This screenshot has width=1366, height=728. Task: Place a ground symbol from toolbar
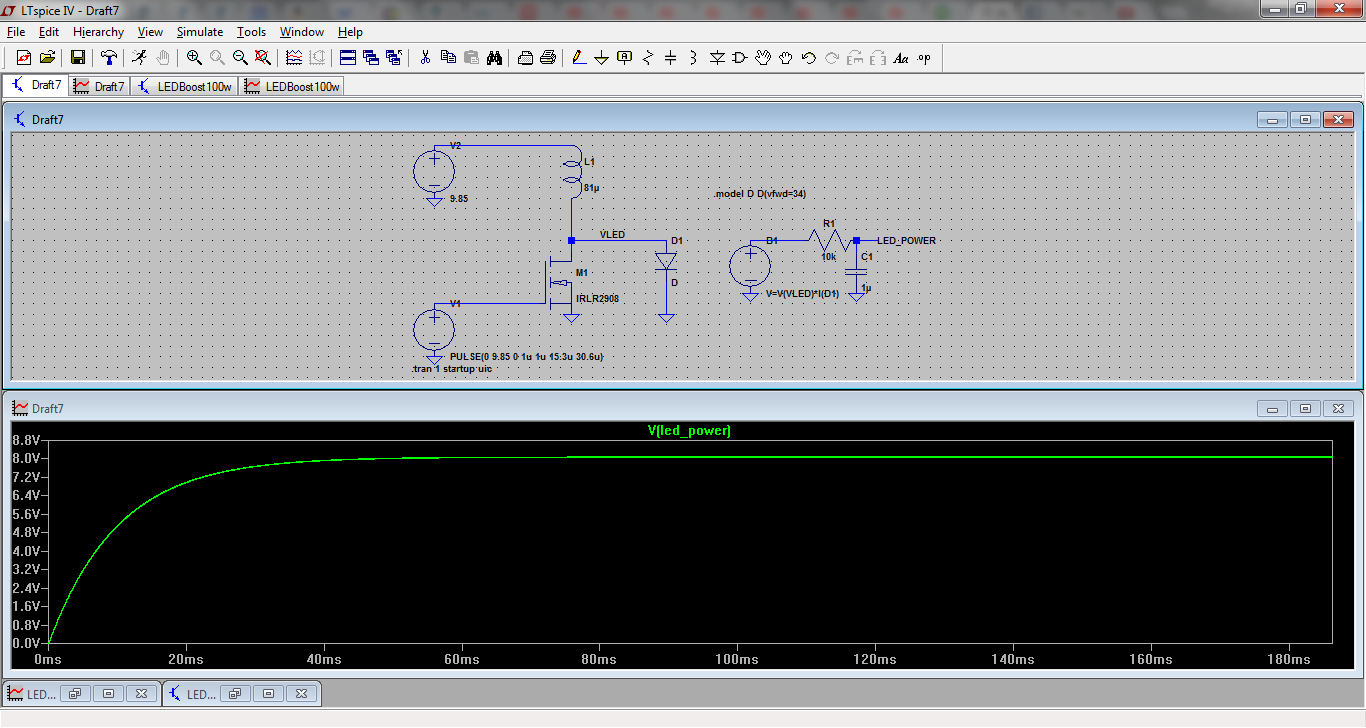[x=601, y=58]
